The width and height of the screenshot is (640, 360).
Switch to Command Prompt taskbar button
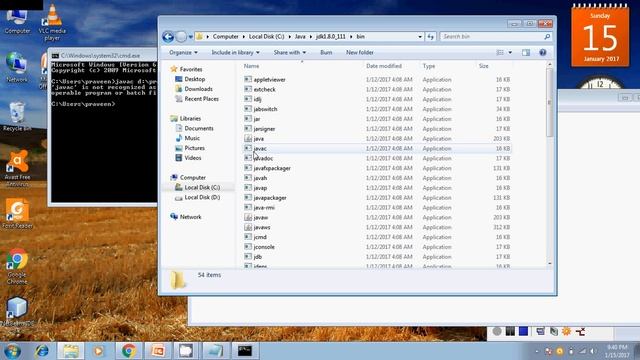[245, 351]
